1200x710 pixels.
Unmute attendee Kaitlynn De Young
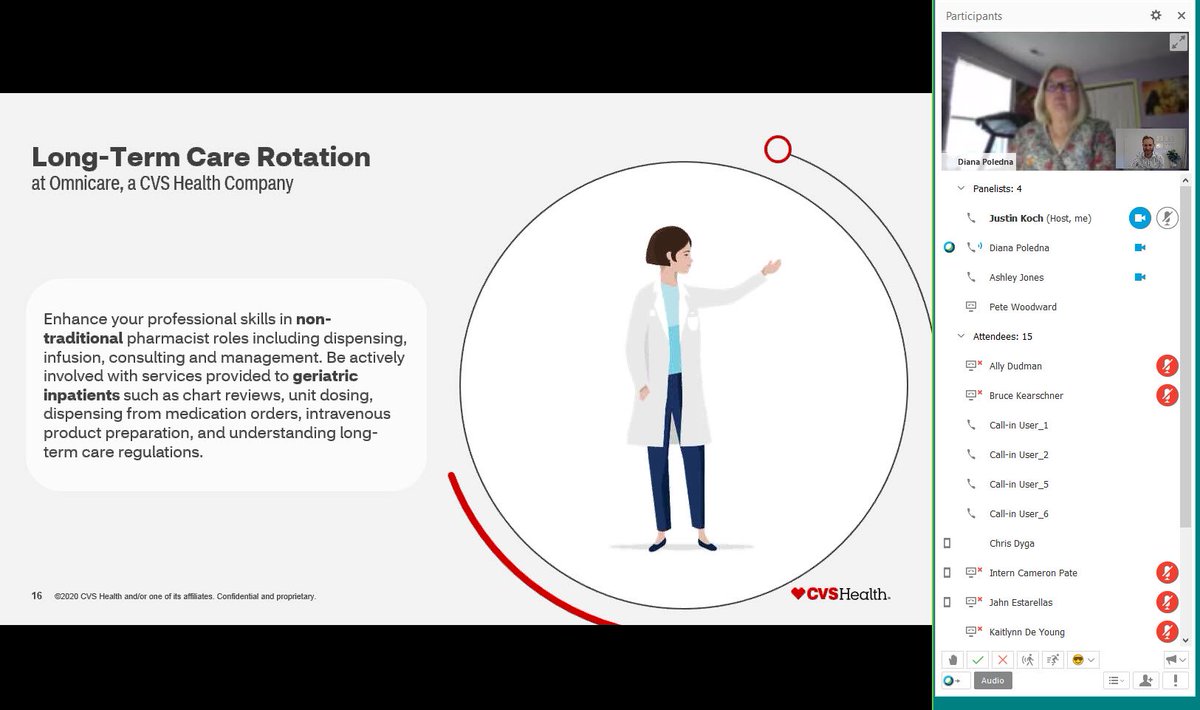click(1167, 632)
